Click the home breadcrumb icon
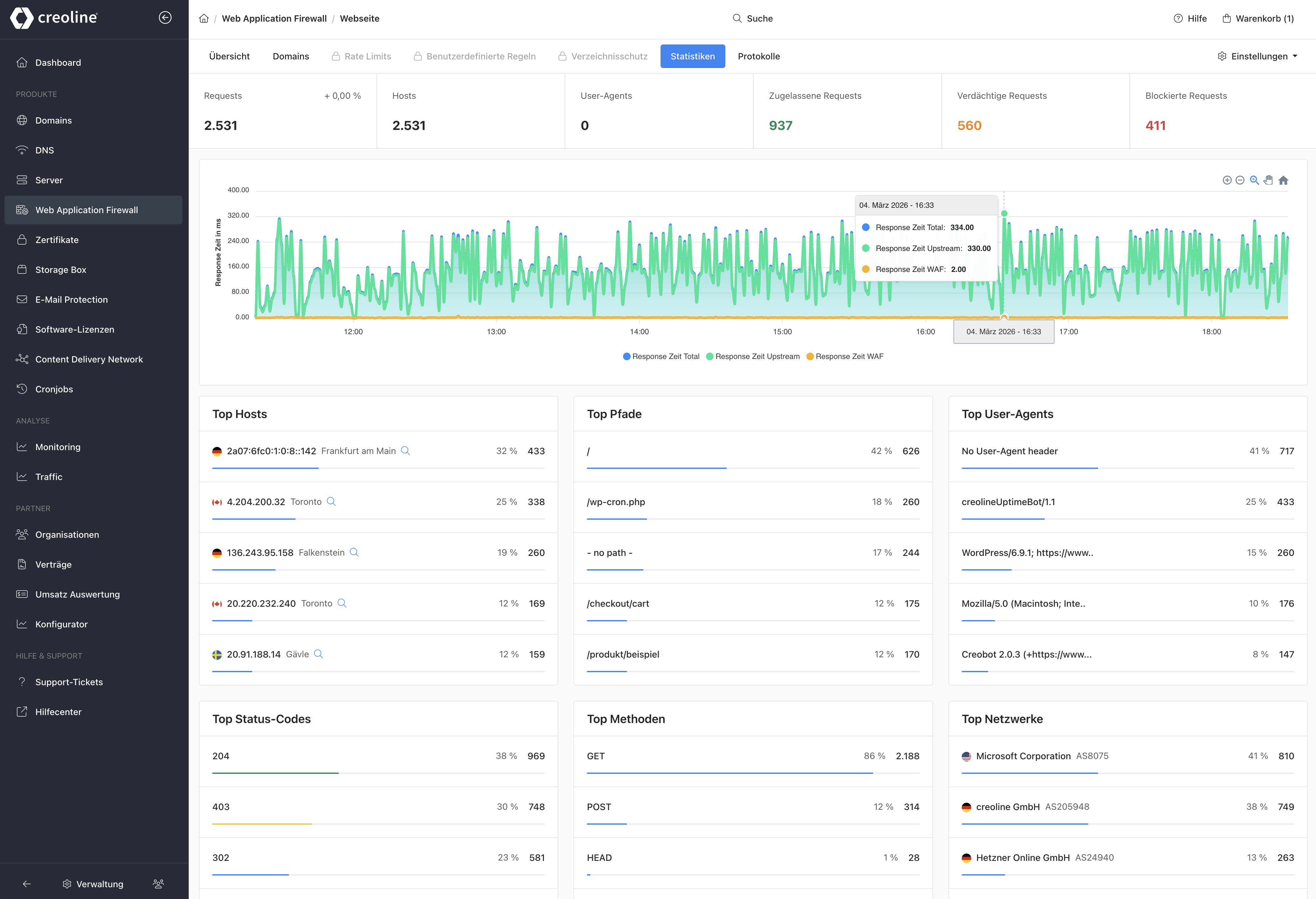Viewport: 1316px width, 899px height. pos(204,19)
